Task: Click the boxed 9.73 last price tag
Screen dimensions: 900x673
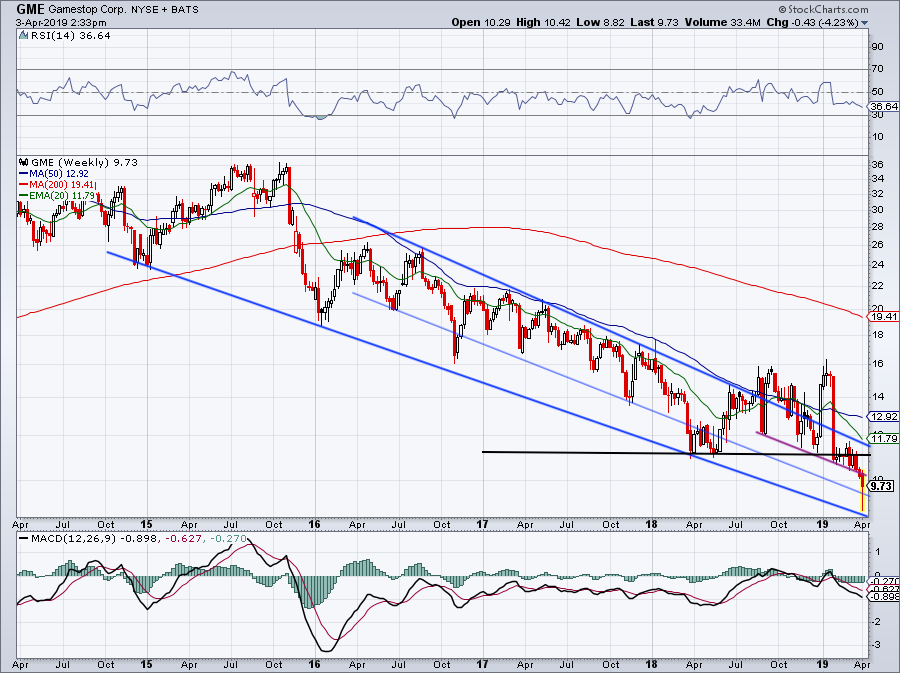Action: pyautogui.click(x=882, y=486)
